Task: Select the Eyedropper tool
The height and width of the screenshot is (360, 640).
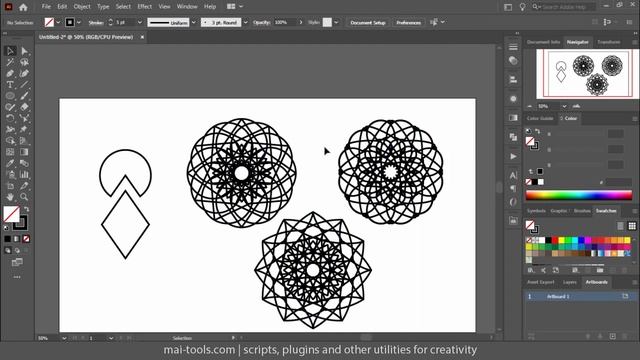Action: pos(10,163)
